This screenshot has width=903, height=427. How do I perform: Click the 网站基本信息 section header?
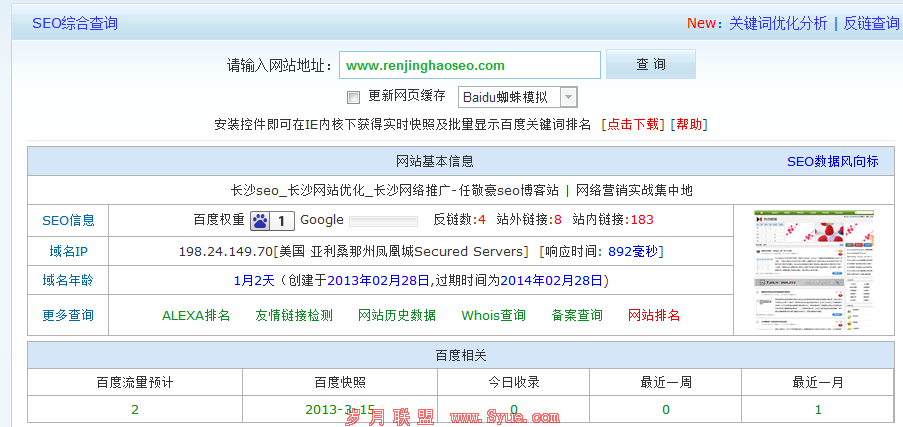point(435,162)
